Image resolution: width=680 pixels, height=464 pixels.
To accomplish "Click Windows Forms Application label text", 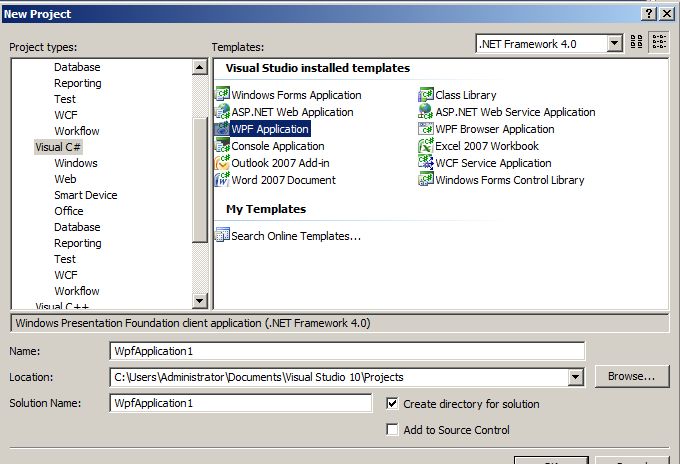I will pos(296,95).
